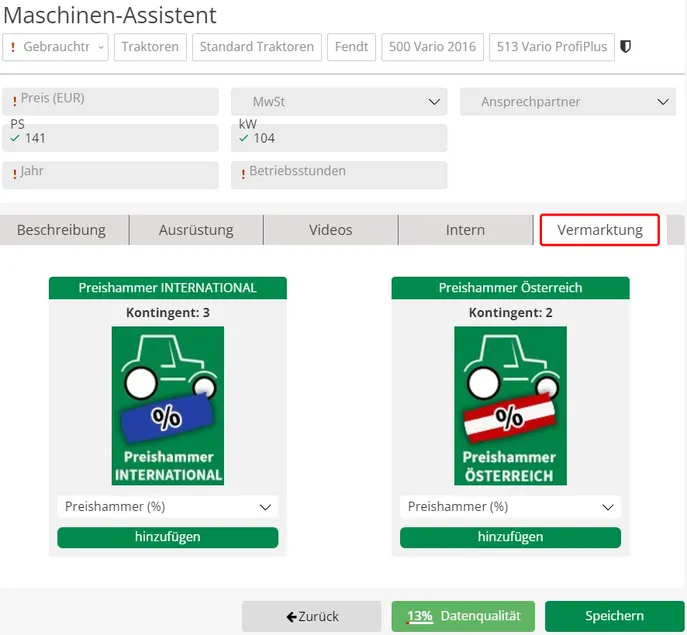
Task: Focus the Preis (EUR) input field
Action: click(110, 102)
